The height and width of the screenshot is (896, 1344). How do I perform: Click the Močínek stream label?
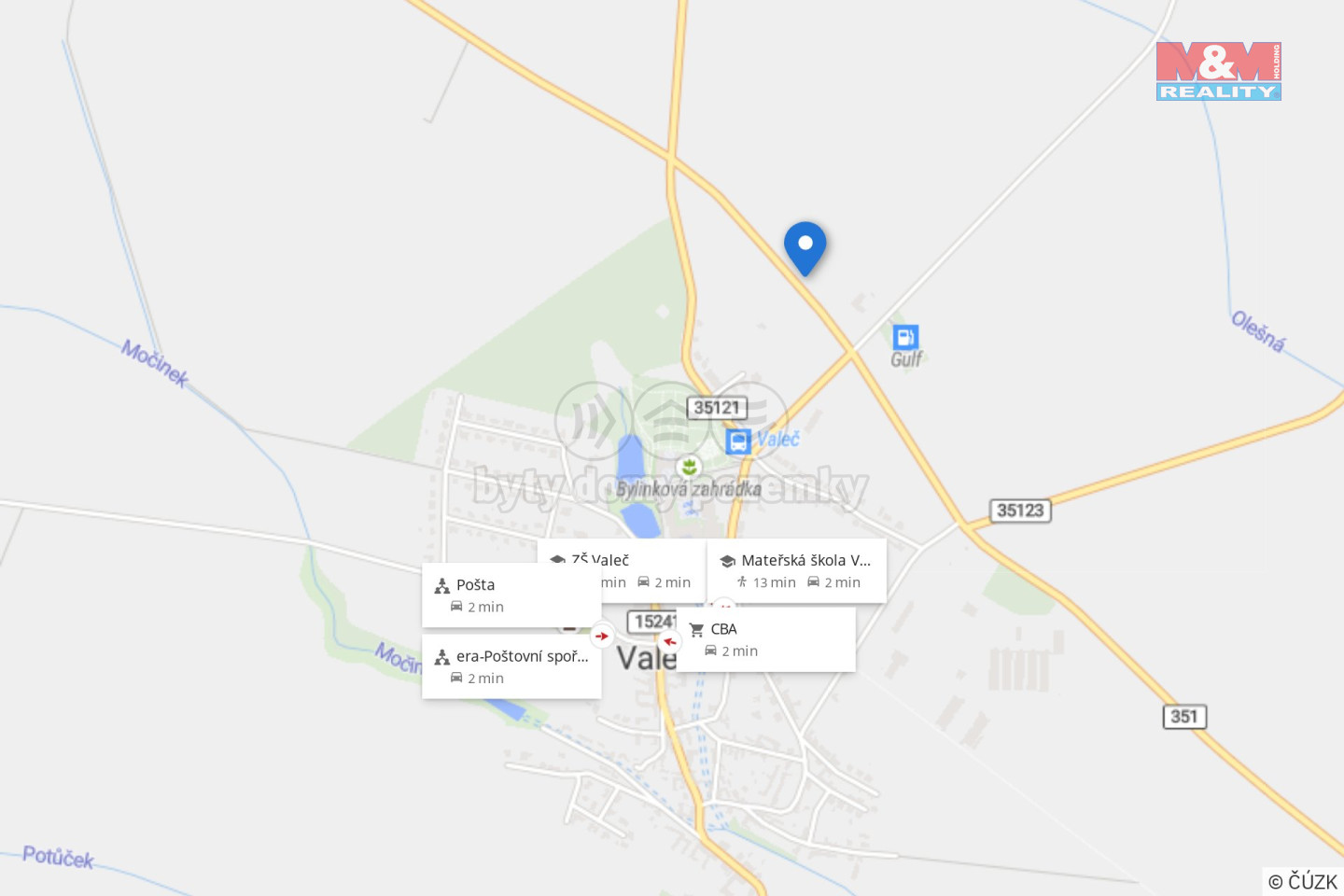(x=155, y=363)
